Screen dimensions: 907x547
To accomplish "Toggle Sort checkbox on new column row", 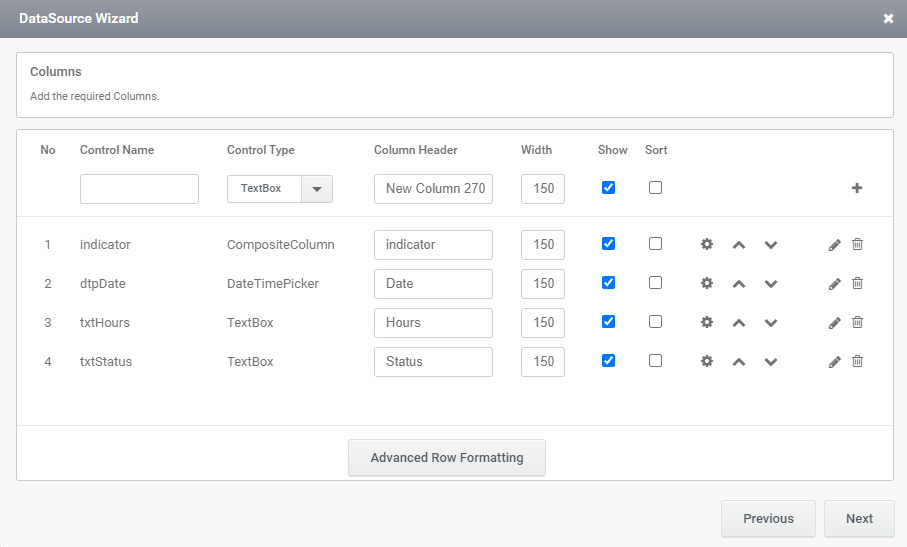I will pos(655,187).
